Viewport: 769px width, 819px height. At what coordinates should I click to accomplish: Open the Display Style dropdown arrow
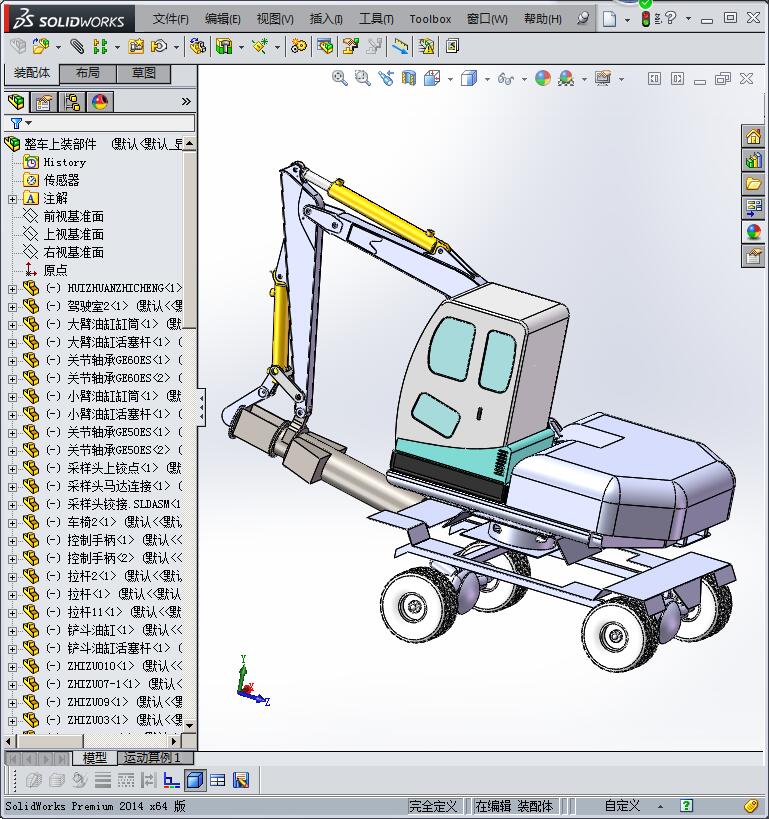[x=487, y=79]
